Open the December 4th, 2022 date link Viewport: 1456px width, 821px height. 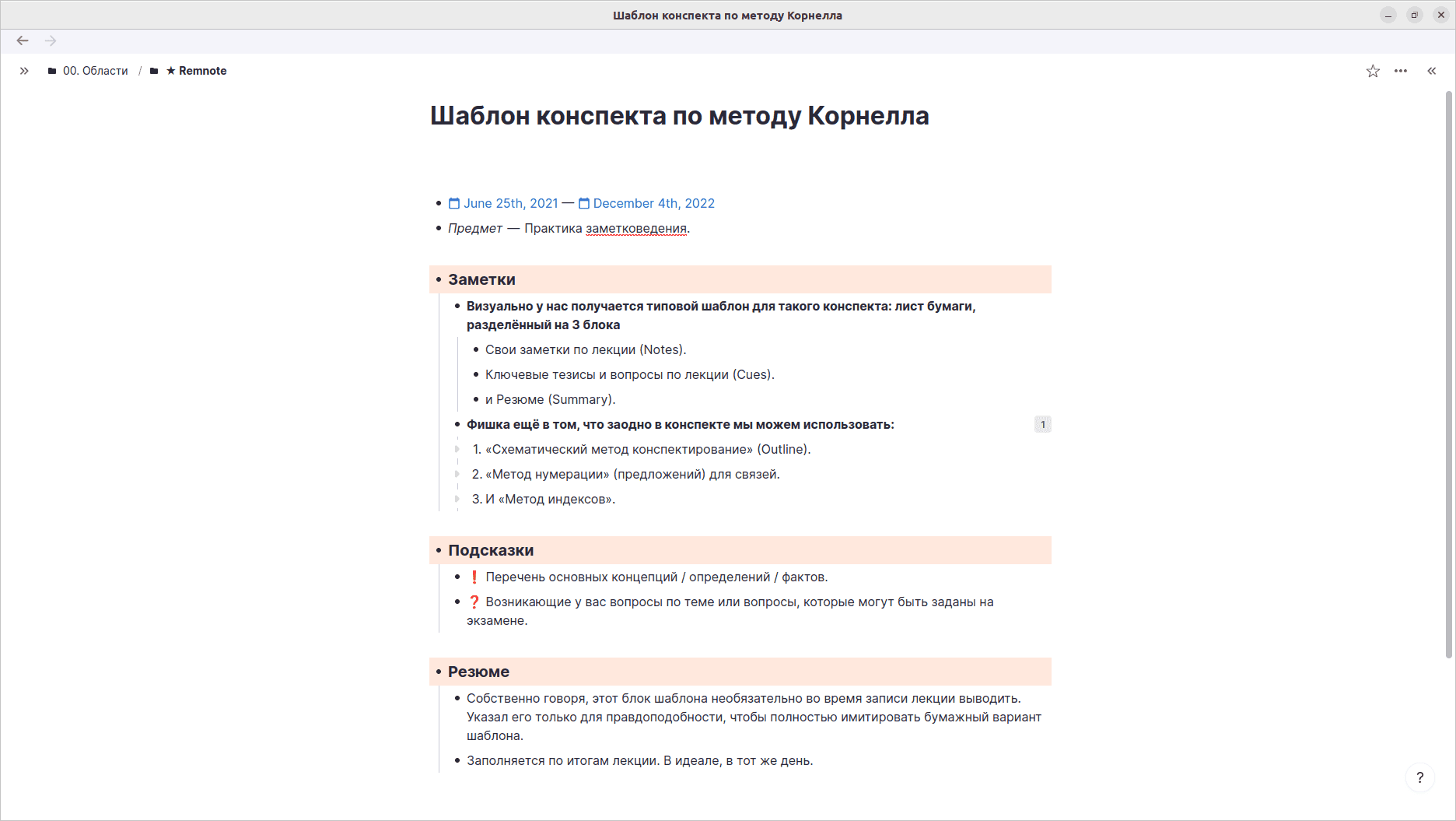point(646,203)
